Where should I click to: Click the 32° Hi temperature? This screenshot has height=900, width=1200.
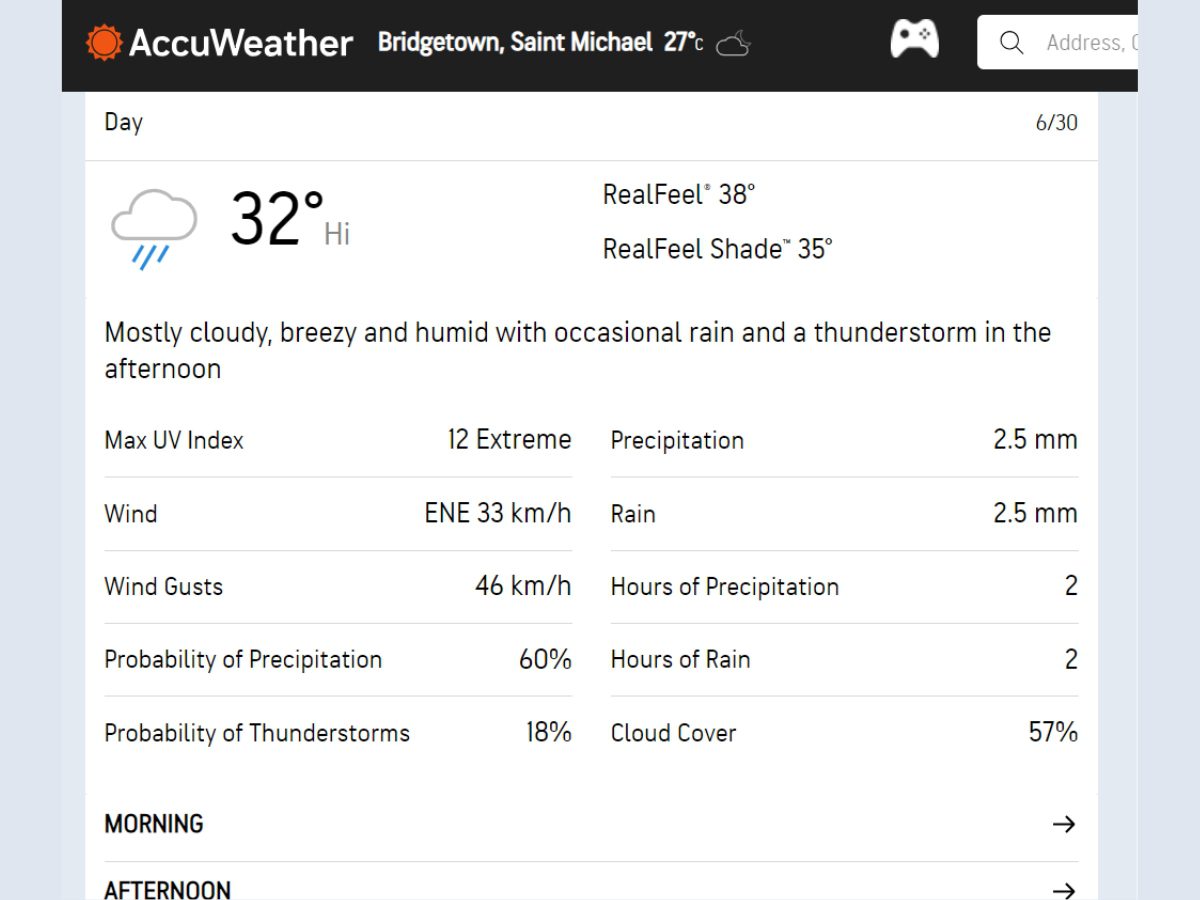click(x=289, y=219)
